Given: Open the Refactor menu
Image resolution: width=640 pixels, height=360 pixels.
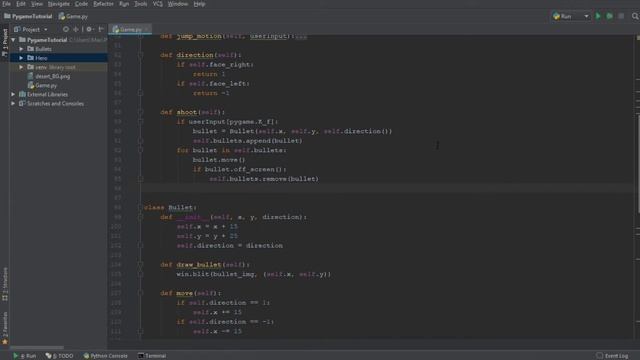Looking at the screenshot, I should click(103, 4).
